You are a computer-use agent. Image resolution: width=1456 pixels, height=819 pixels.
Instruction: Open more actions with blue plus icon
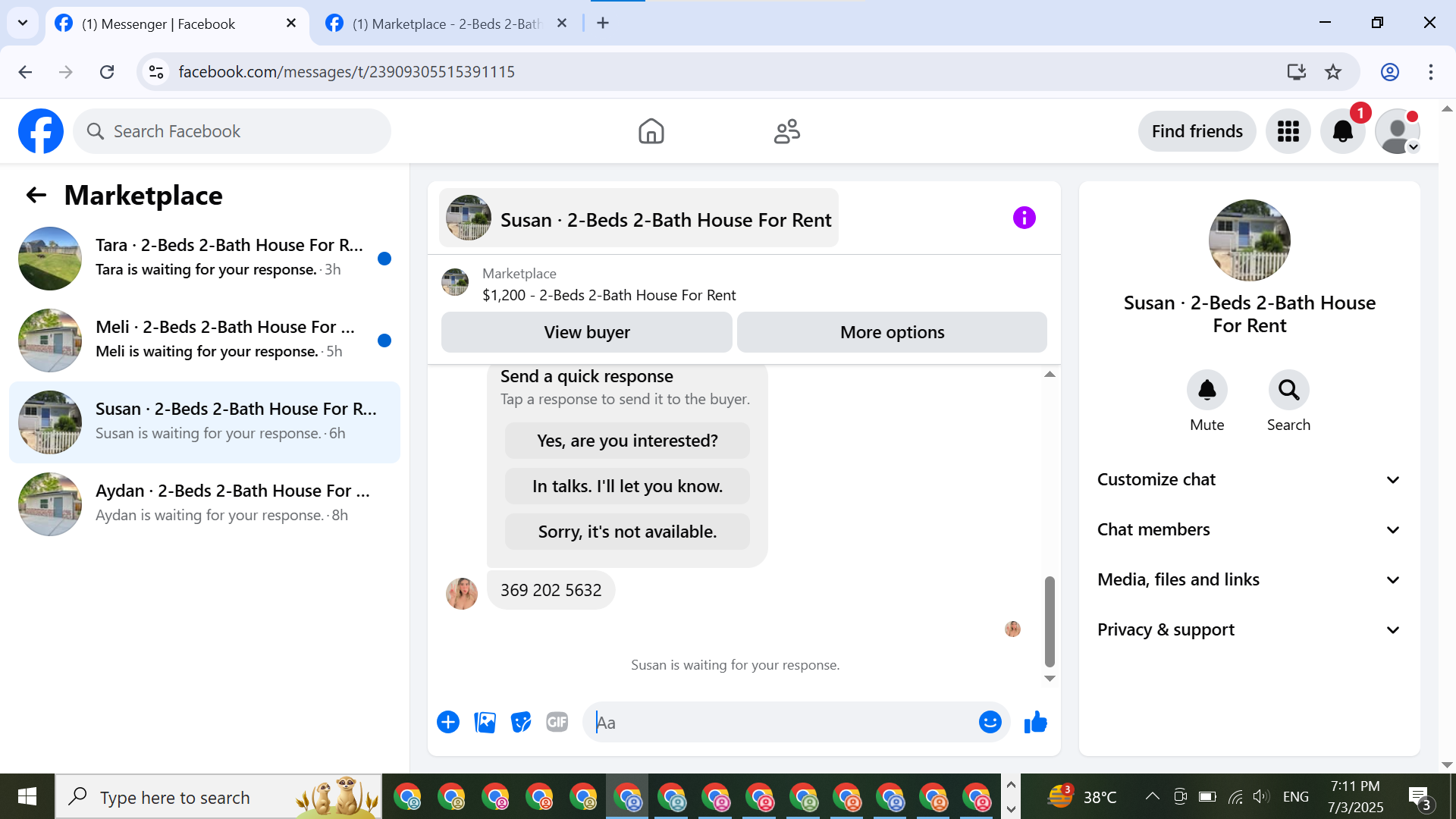pyautogui.click(x=448, y=723)
